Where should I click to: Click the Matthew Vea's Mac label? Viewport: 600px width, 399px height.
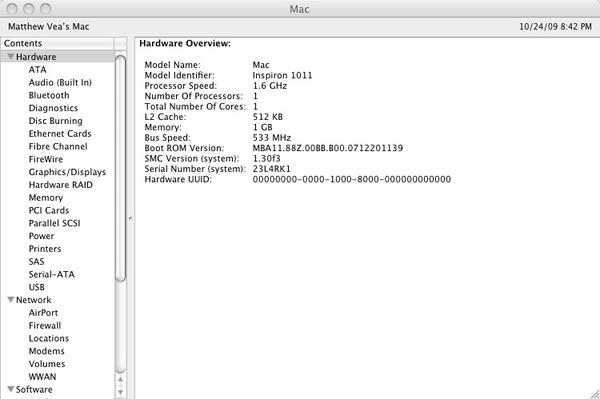coord(49,26)
